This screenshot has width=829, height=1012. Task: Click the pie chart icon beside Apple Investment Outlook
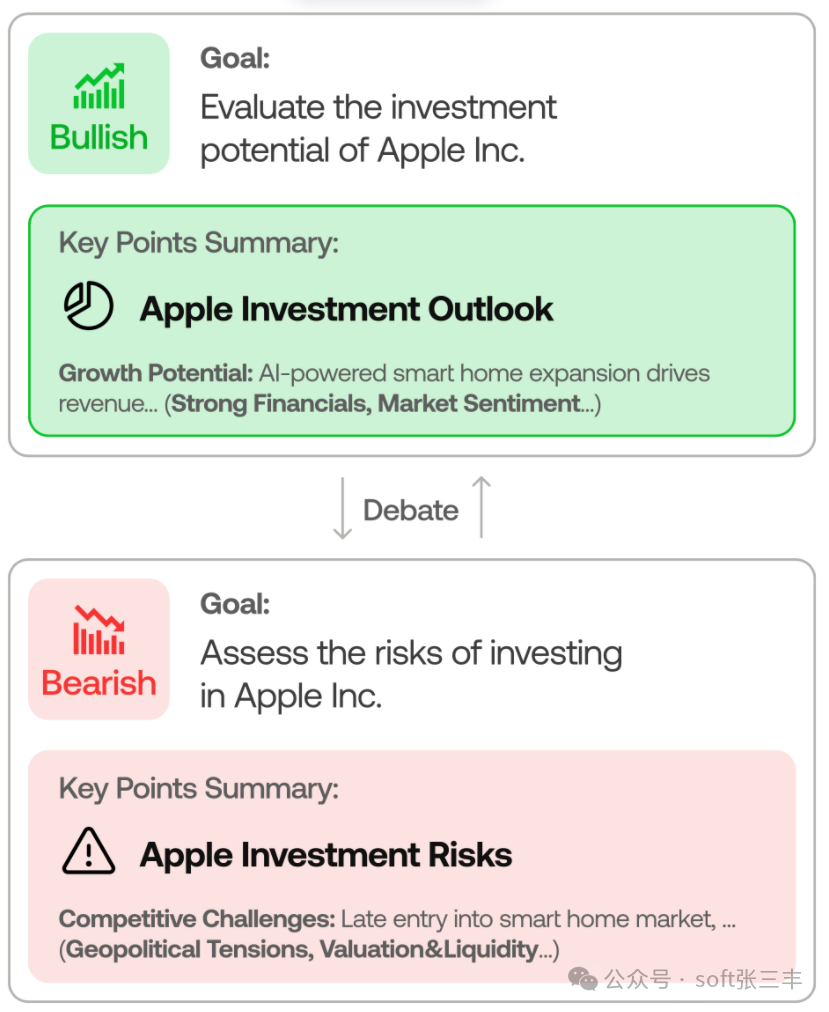[x=88, y=307]
